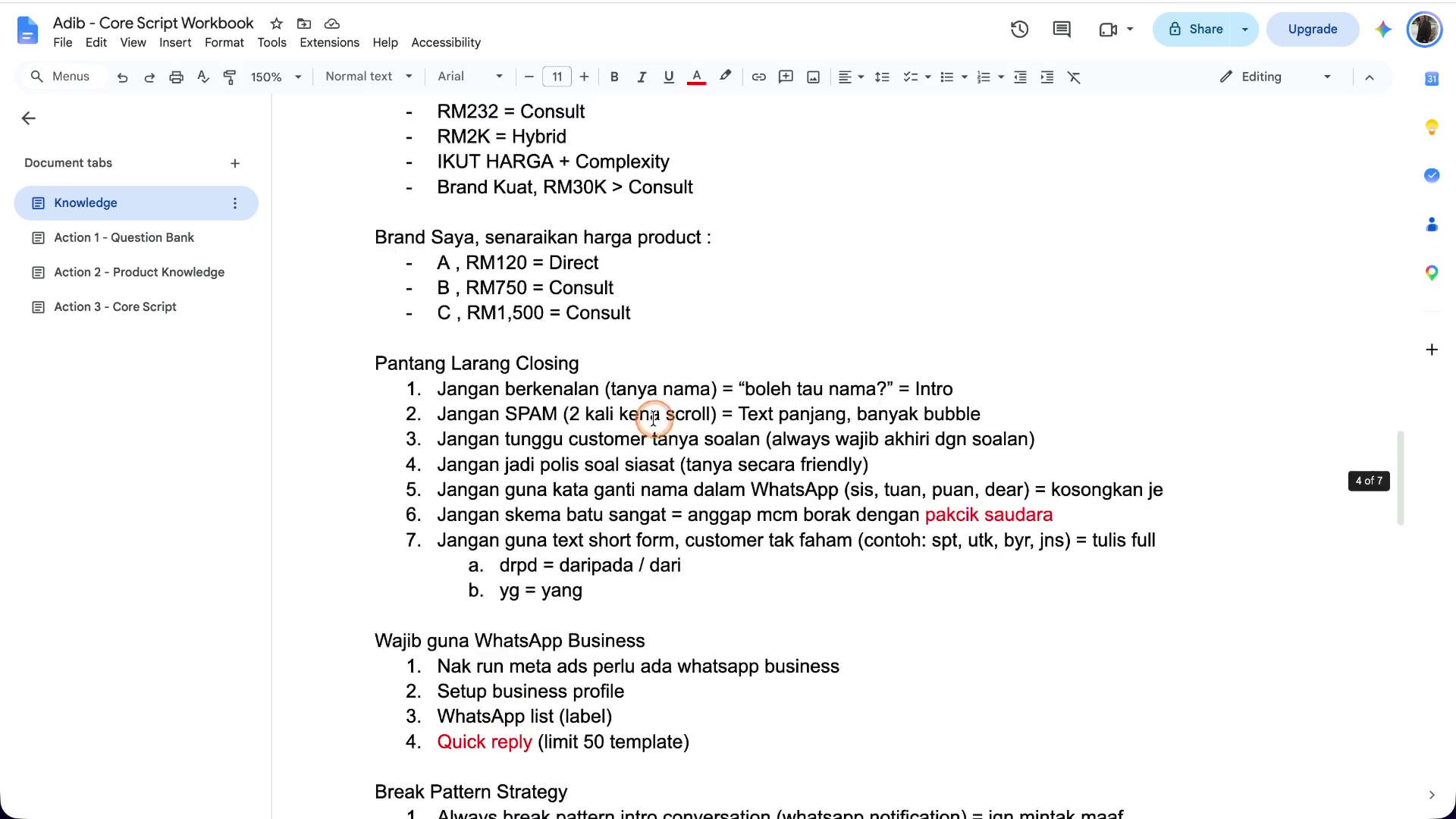Run spelling and grammar check icon
This screenshot has height=819, width=1456.
(x=203, y=77)
